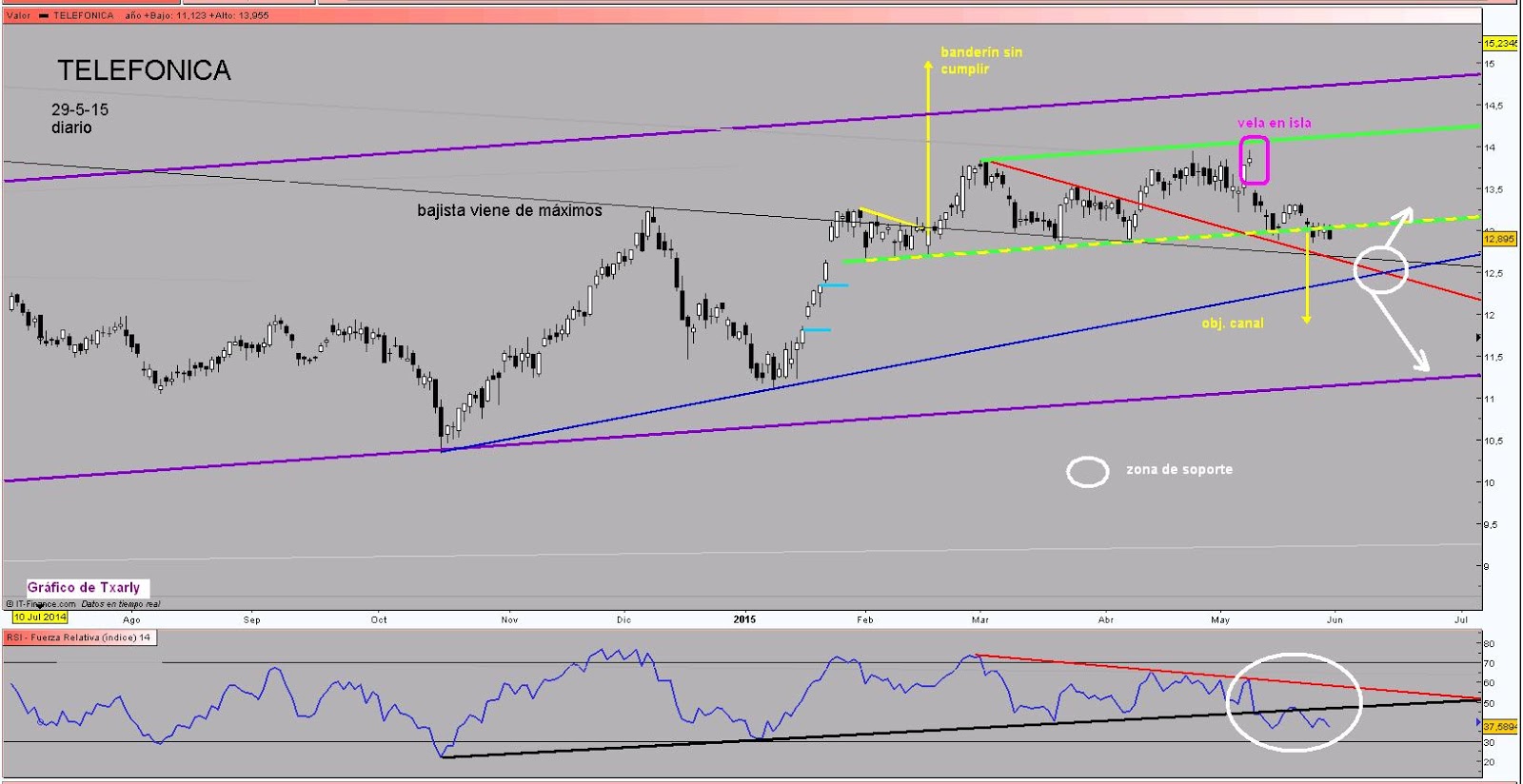Click the TELEFONICA chart title text

[x=144, y=70]
